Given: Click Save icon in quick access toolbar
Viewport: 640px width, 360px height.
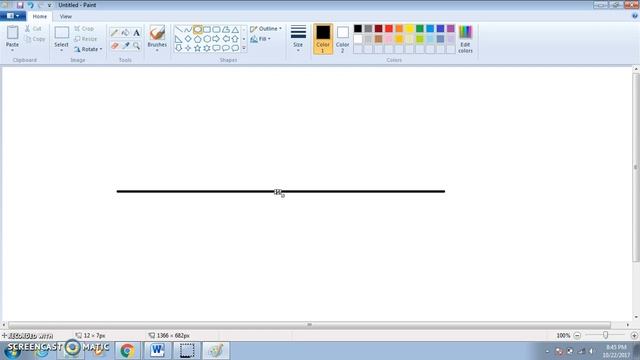Looking at the screenshot, I should (20, 5).
